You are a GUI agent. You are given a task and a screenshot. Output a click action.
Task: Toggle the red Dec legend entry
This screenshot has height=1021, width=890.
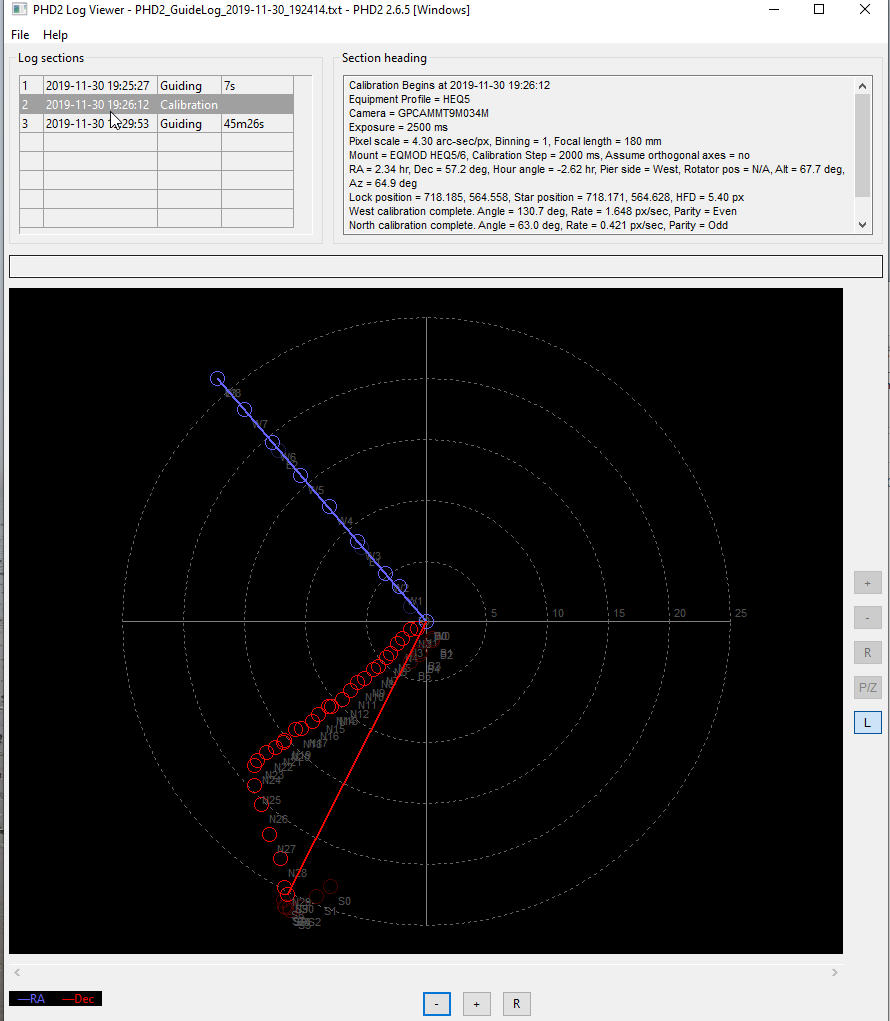pos(79,999)
